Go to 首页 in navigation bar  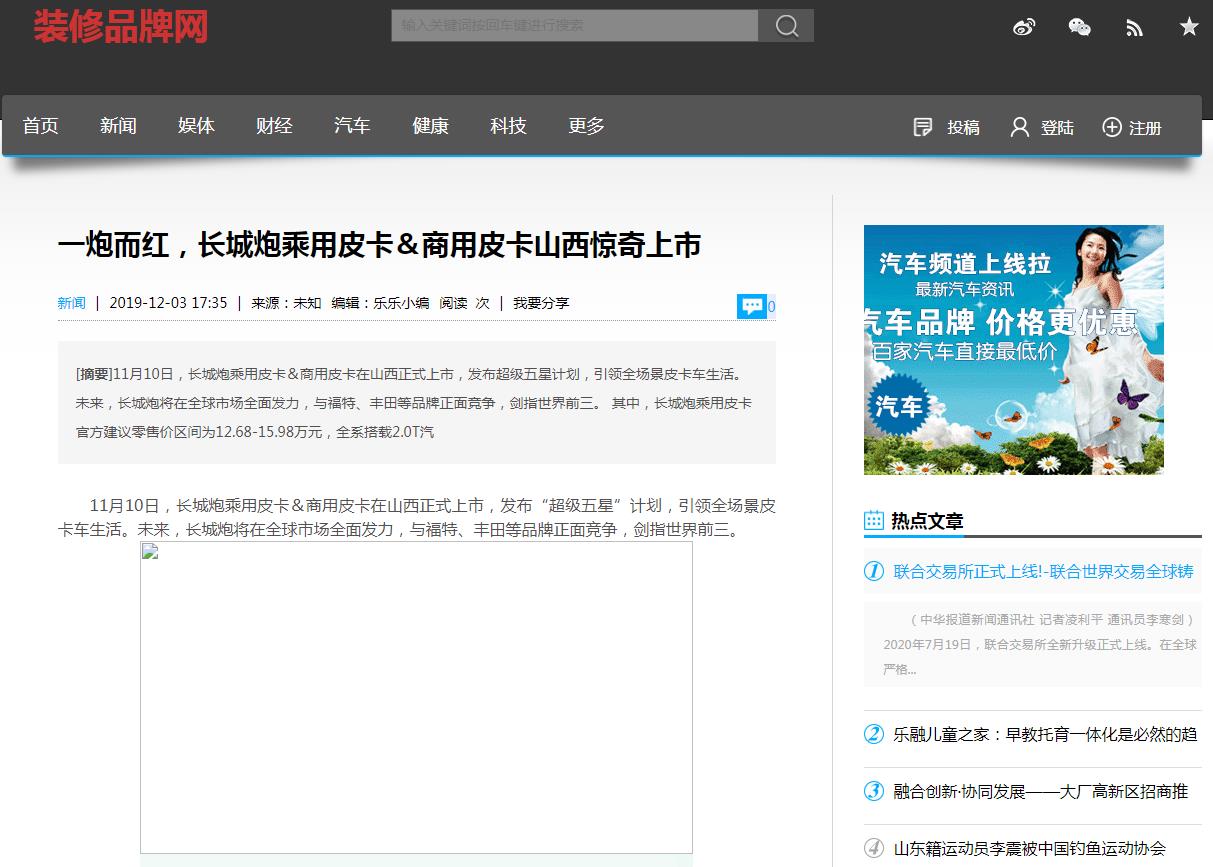tap(41, 126)
